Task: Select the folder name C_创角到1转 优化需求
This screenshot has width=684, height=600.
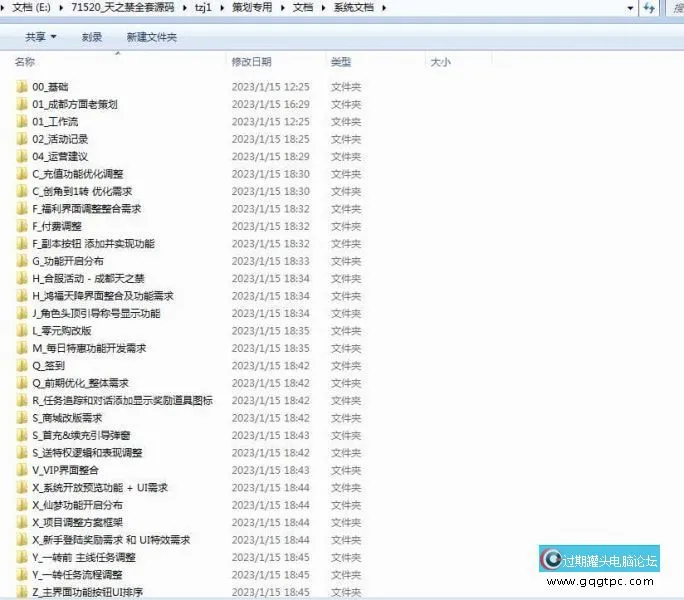Action: click(x=82, y=191)
